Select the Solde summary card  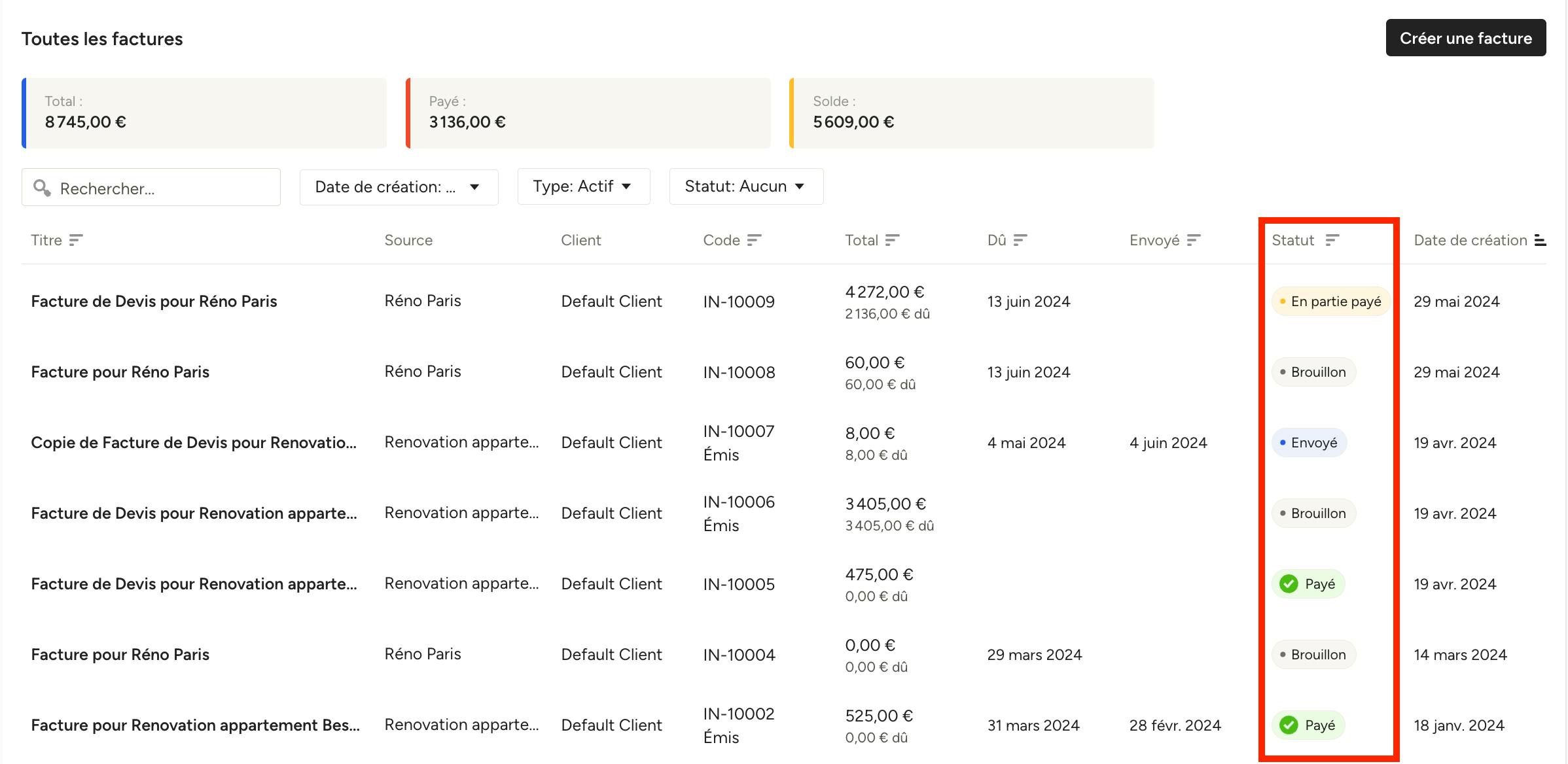pyautogui.click(x=972, y=113)
